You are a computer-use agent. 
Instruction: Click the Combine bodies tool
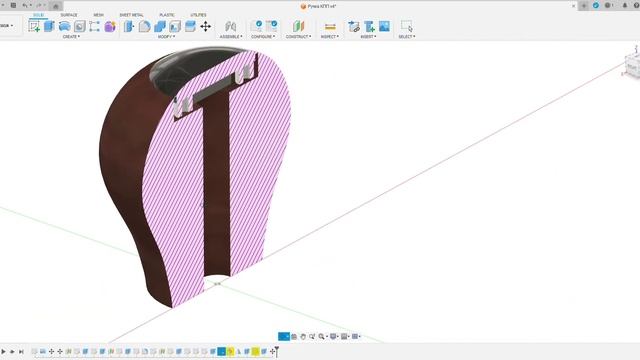tap(160, 27)
